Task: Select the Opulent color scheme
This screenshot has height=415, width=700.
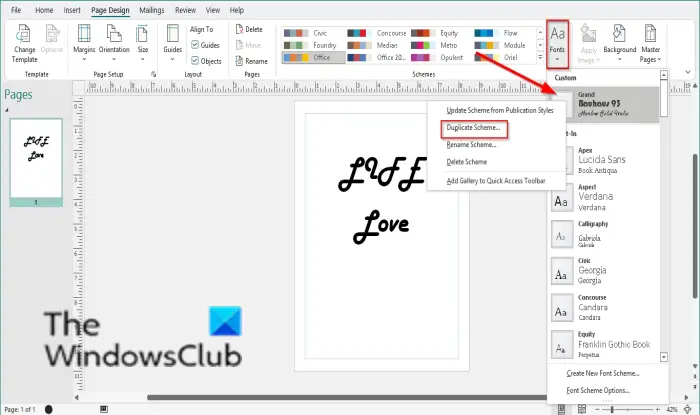Action: click(440, 57)
